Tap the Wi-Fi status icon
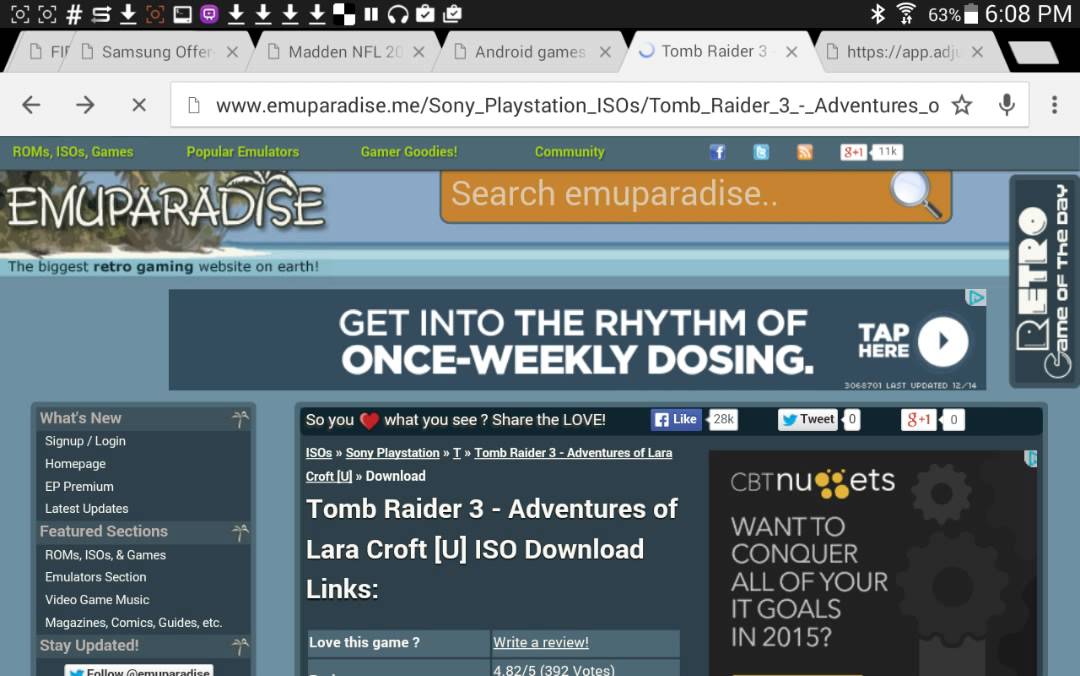This screenshot has width=1080, height=676. [906, 14]
